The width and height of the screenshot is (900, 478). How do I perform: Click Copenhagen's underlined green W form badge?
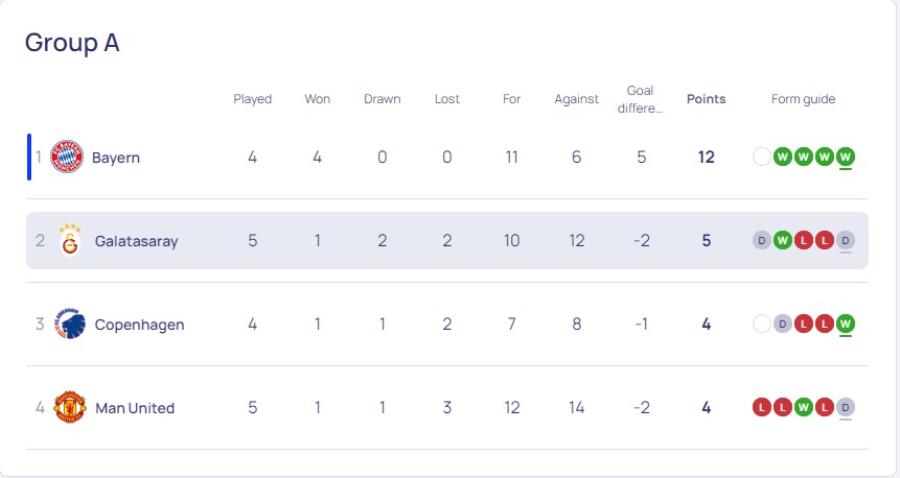tap(845, 324)
